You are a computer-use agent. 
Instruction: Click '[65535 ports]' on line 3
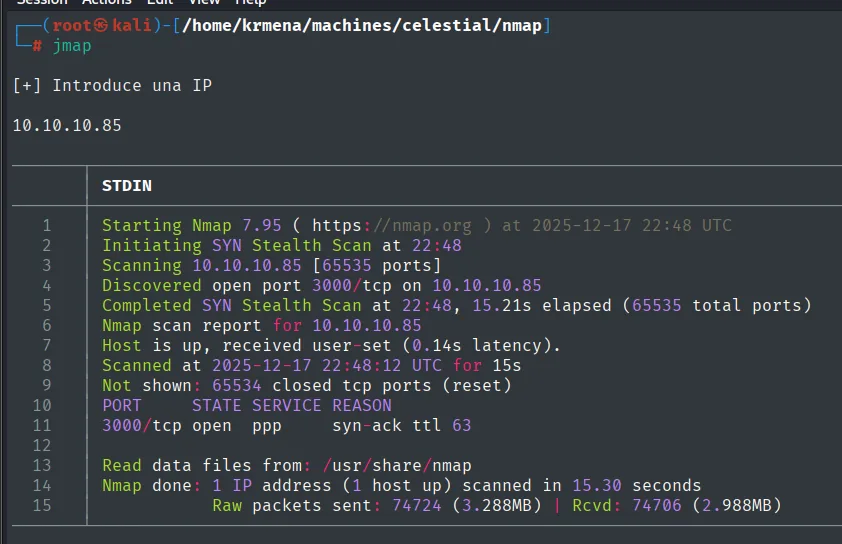(377, 265)
